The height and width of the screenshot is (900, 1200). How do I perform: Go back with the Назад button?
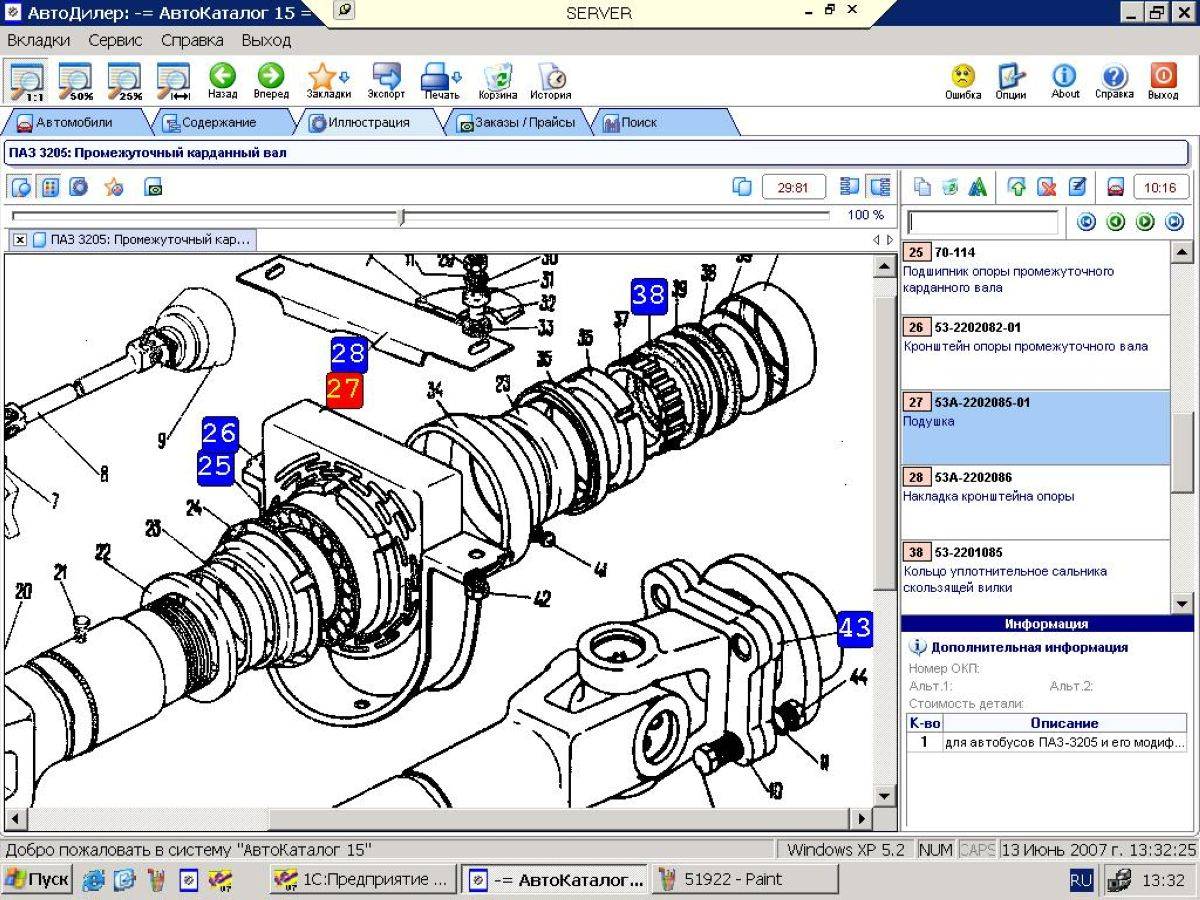222,81
